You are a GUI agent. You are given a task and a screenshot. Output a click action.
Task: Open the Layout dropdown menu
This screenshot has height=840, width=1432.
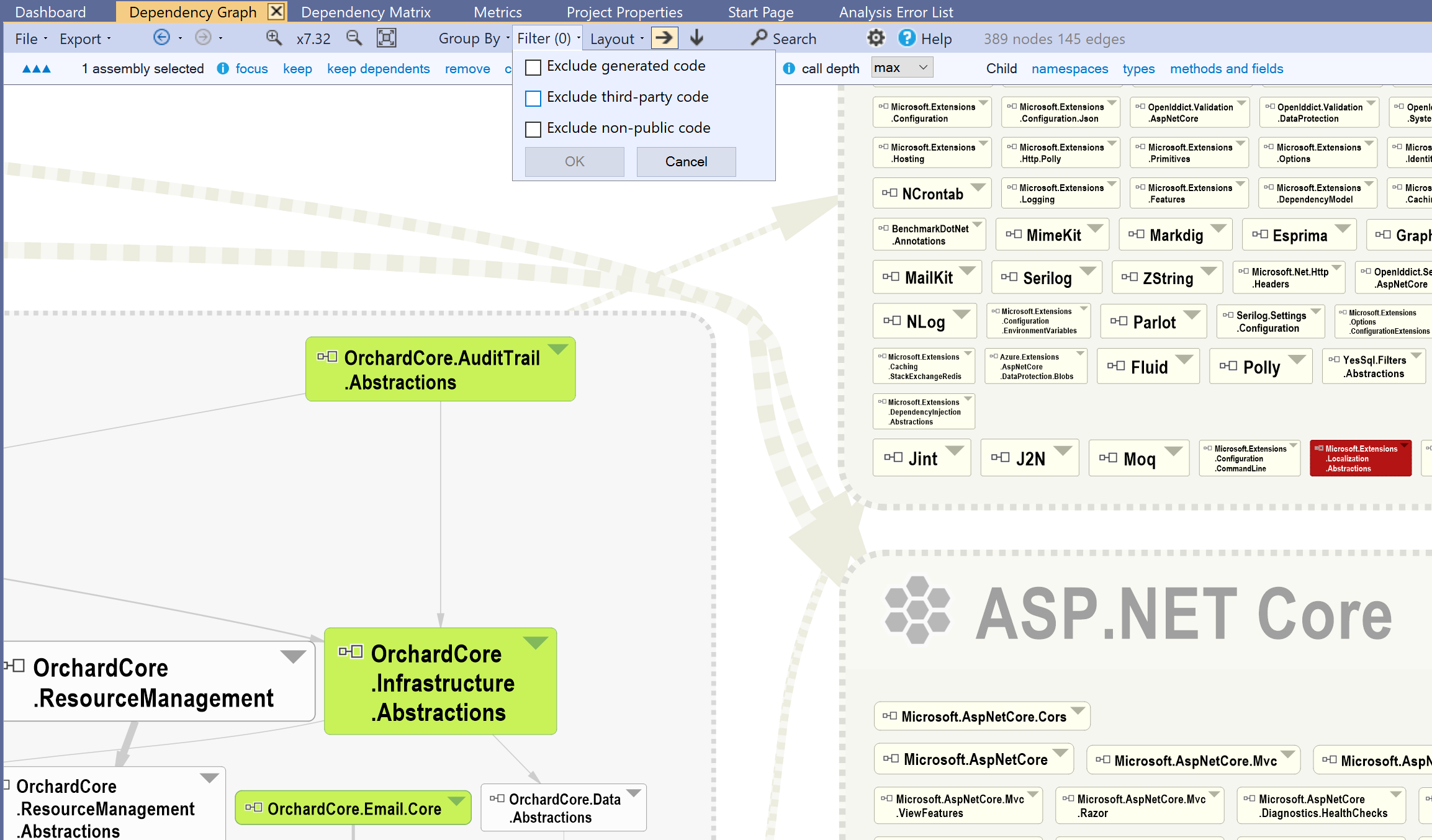617,38
